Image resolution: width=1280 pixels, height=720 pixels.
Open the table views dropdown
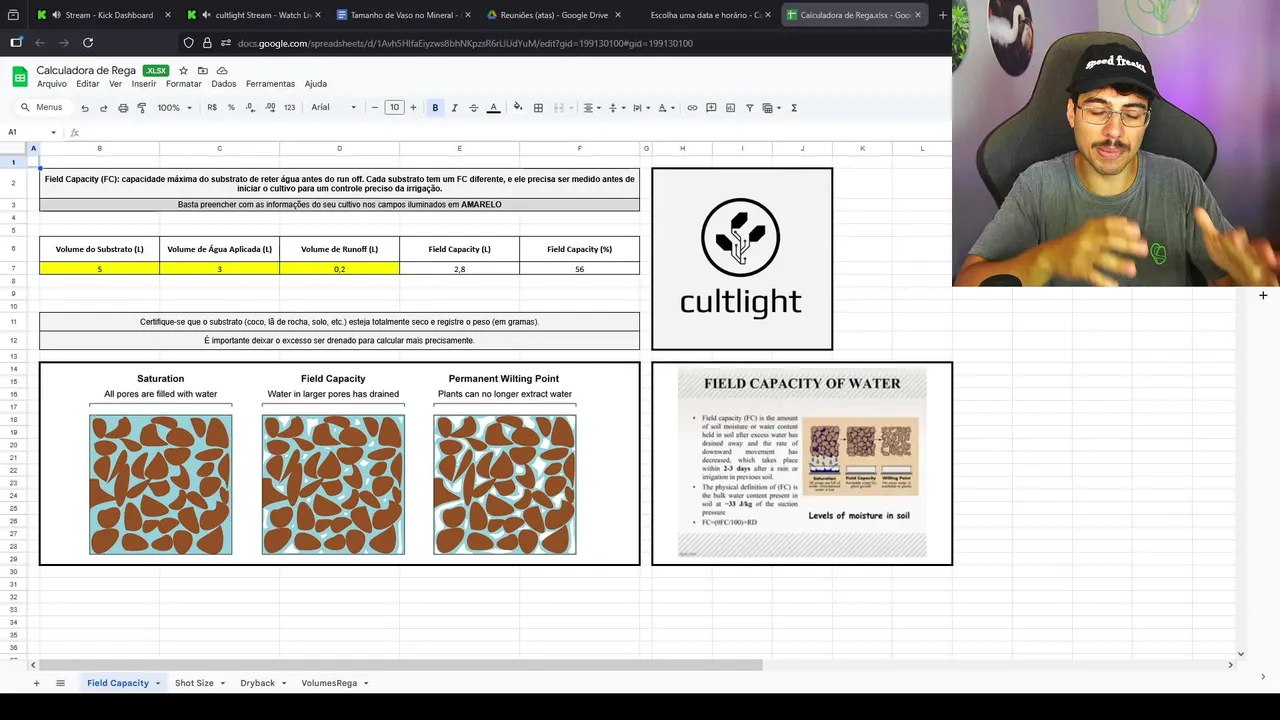click(x=771, y=108)
